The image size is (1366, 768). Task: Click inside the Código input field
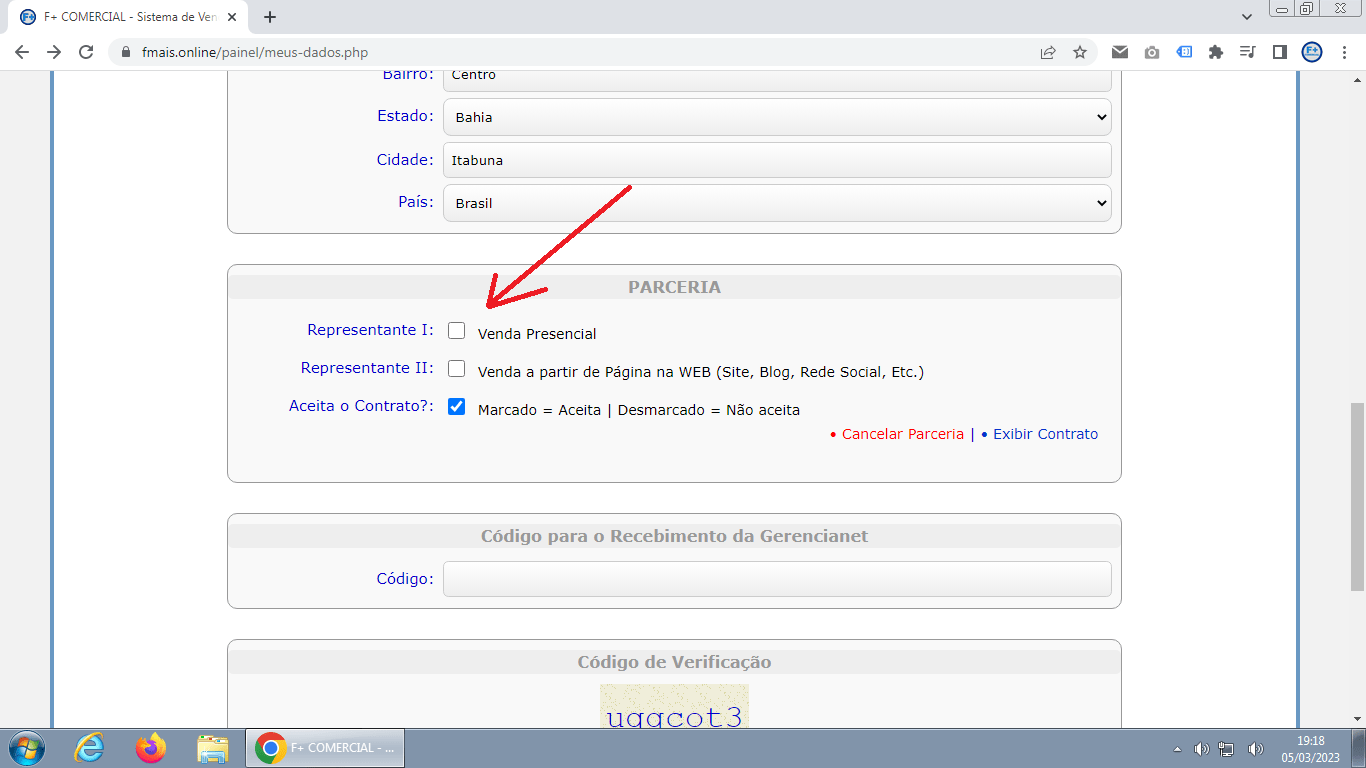pyautogui.click(x=777, y=578)
